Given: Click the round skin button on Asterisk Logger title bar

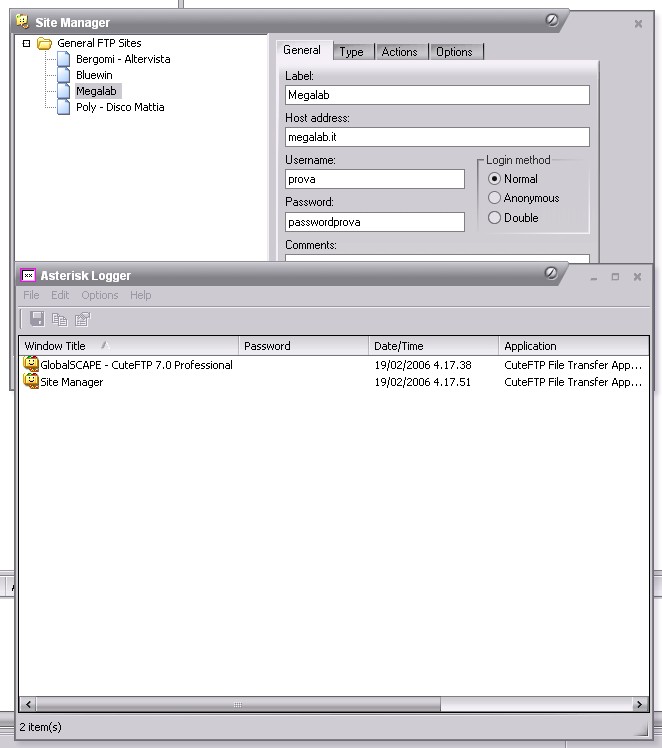Looking at the screenshot, I should click(x=551, y=273).
